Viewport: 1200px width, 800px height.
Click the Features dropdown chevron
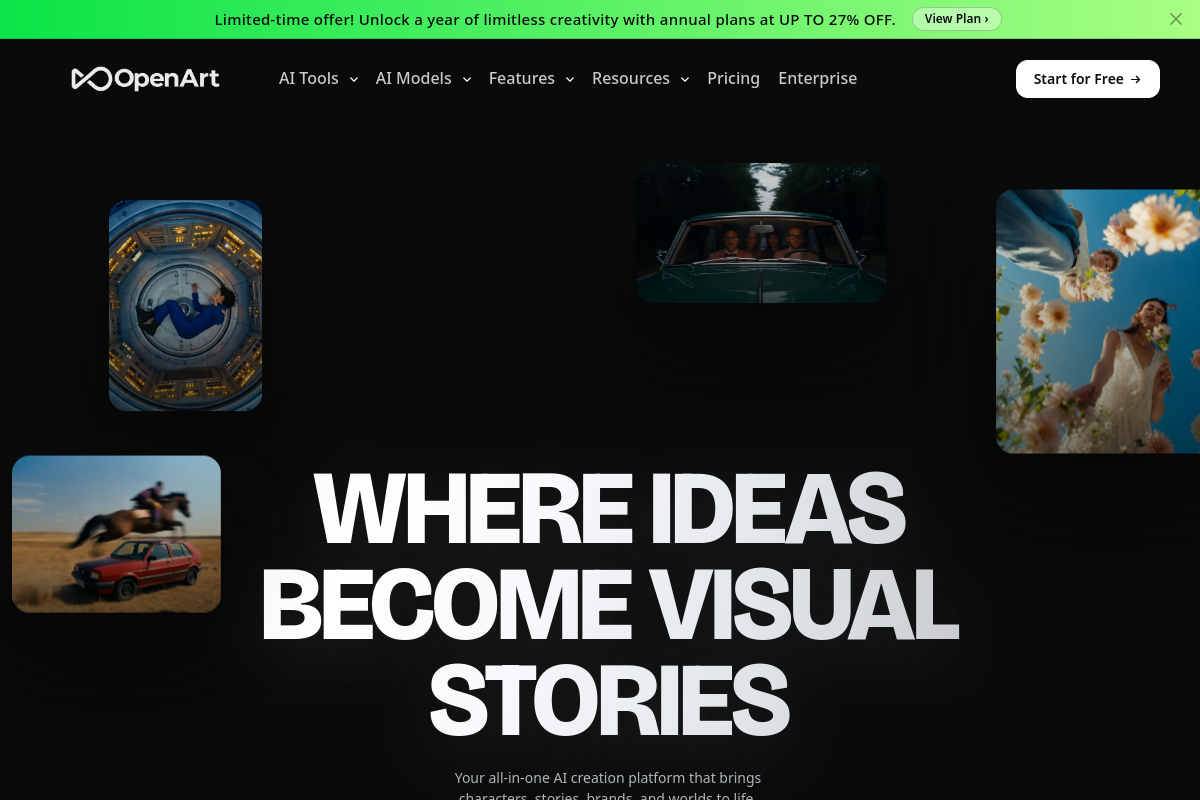(x=569, y=79)
